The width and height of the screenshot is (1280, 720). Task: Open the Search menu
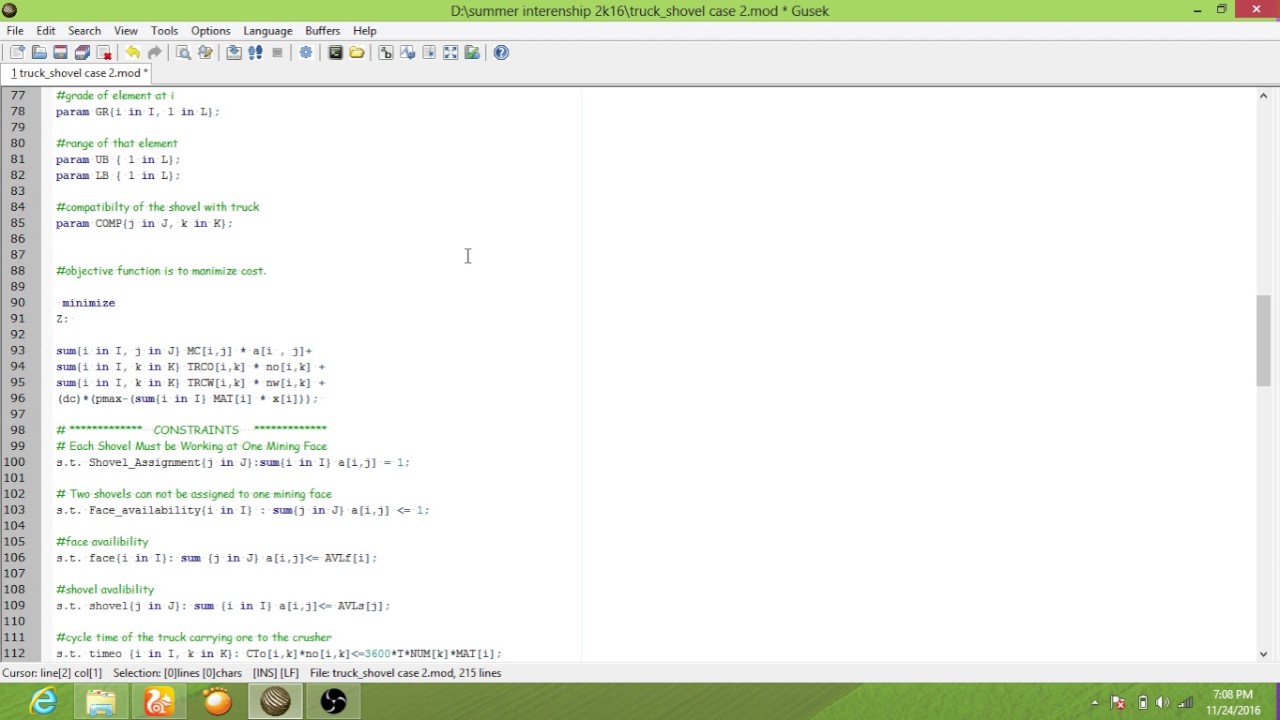coord(84,31)
